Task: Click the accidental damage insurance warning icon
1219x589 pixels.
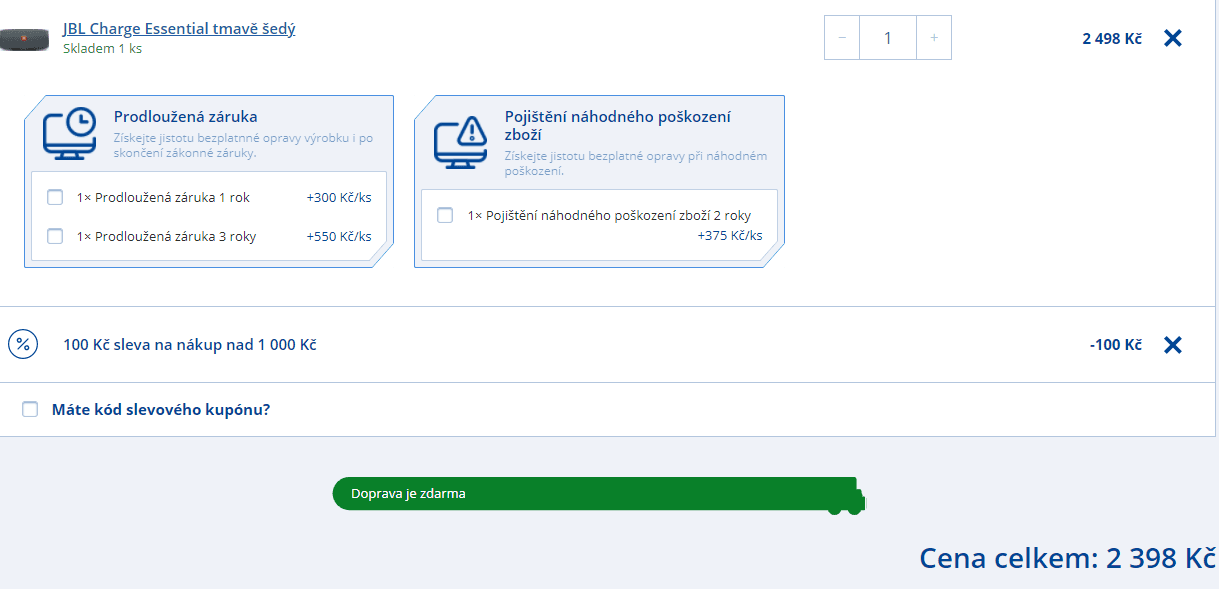Action: point(460,142)
